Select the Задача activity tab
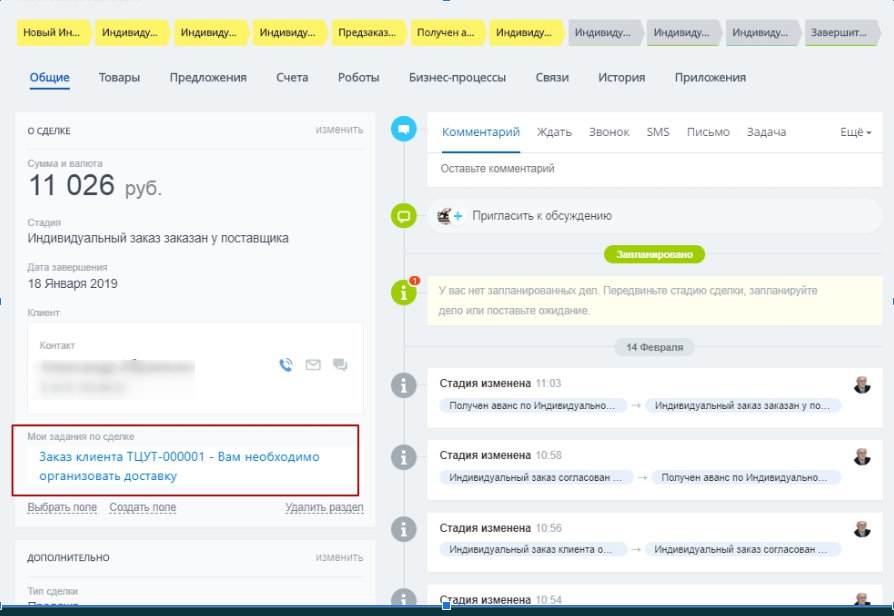 pyautogui.click(x=766, y=132)
